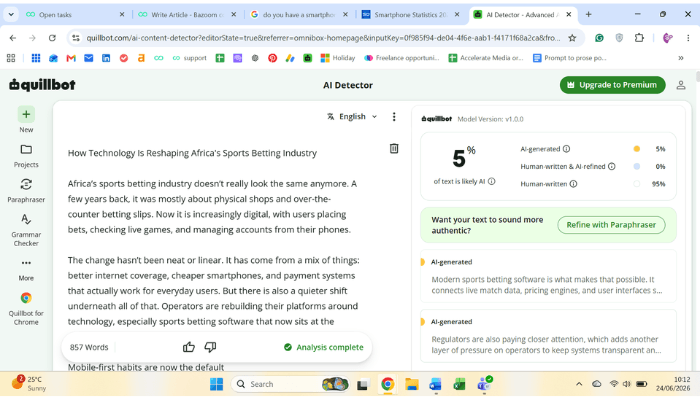Open Prompt to prose bookmark

(x=569, y=58)
